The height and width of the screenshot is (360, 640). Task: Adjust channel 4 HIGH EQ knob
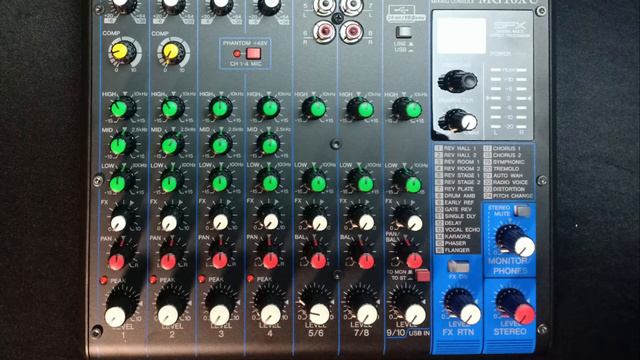(269, 109)
